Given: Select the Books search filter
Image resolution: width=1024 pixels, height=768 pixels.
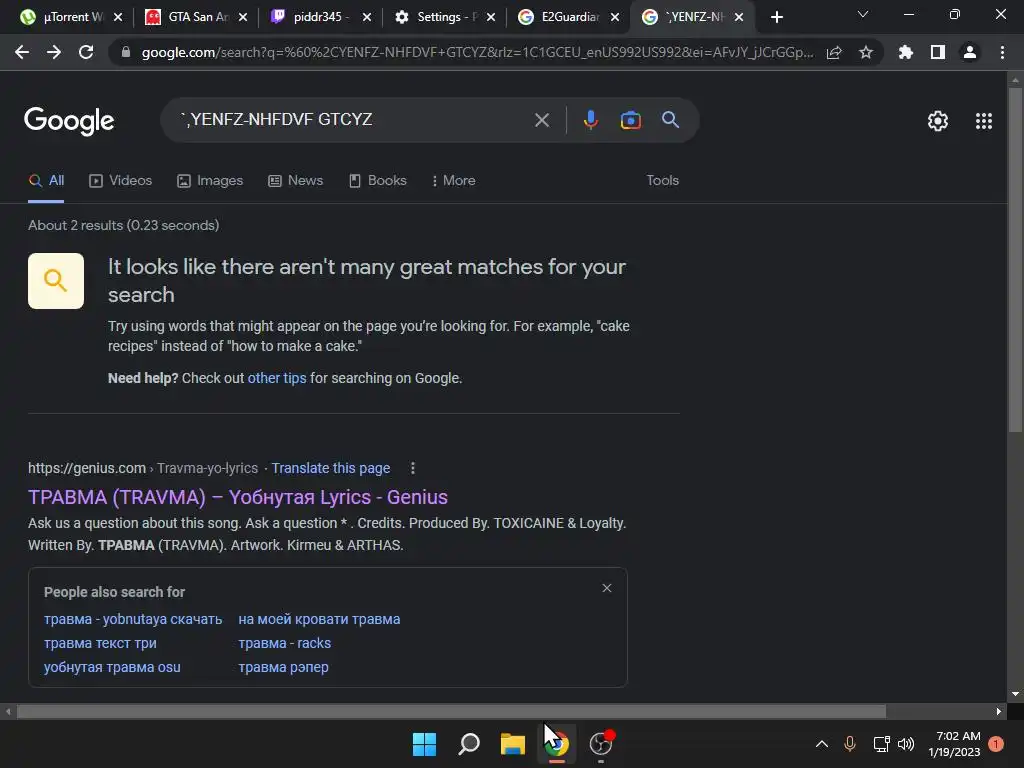Looking at the screenshot, I should pos(377,180).
